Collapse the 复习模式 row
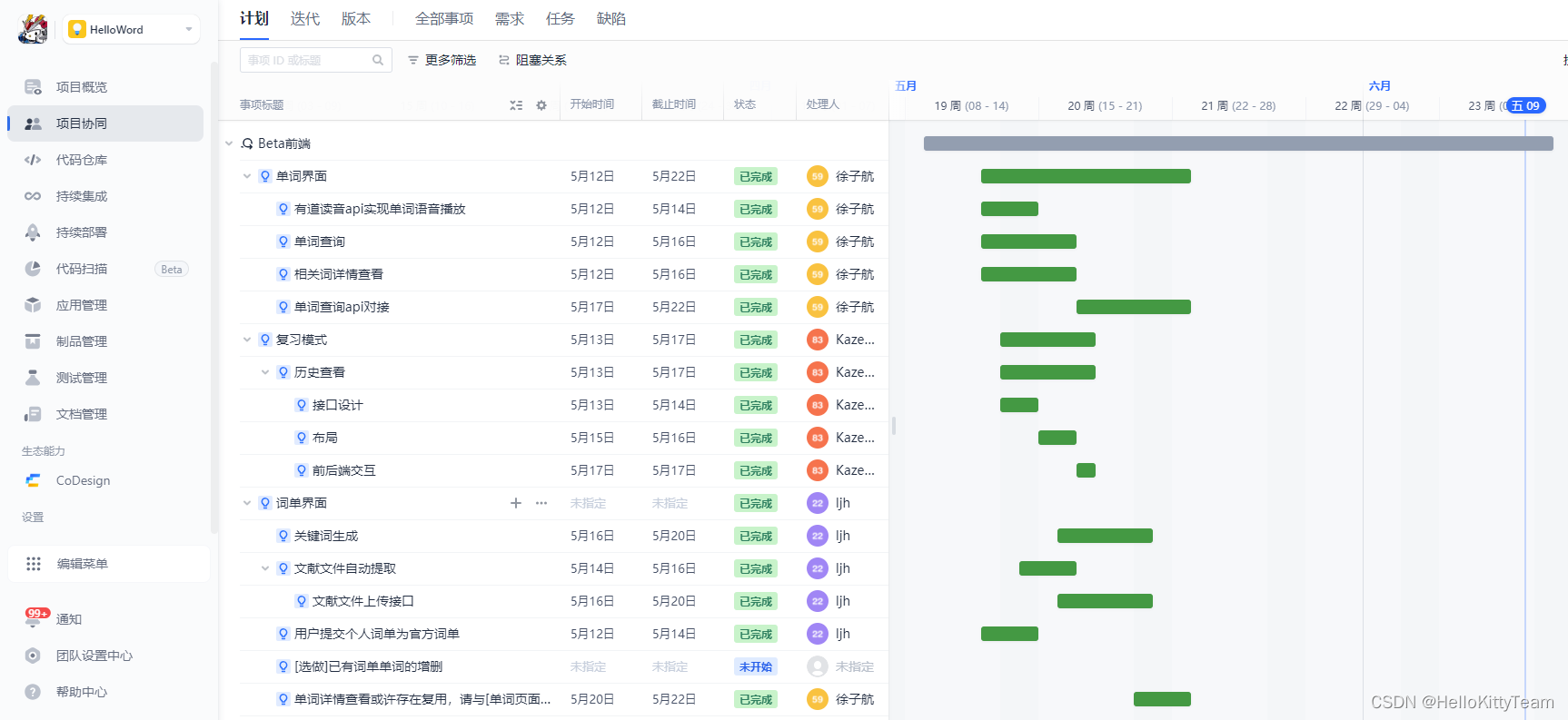This screenshot has width=1568, height=720. coord(247,340)
